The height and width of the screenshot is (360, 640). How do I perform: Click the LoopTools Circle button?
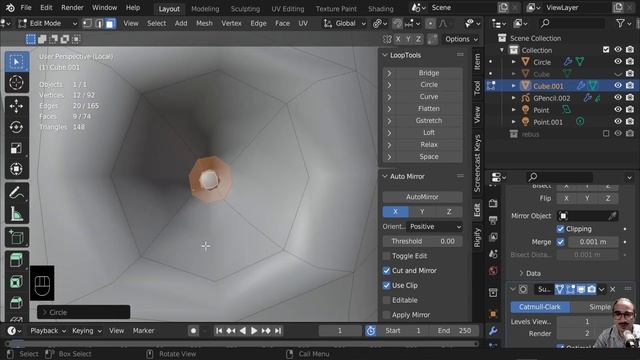[429, 85]
